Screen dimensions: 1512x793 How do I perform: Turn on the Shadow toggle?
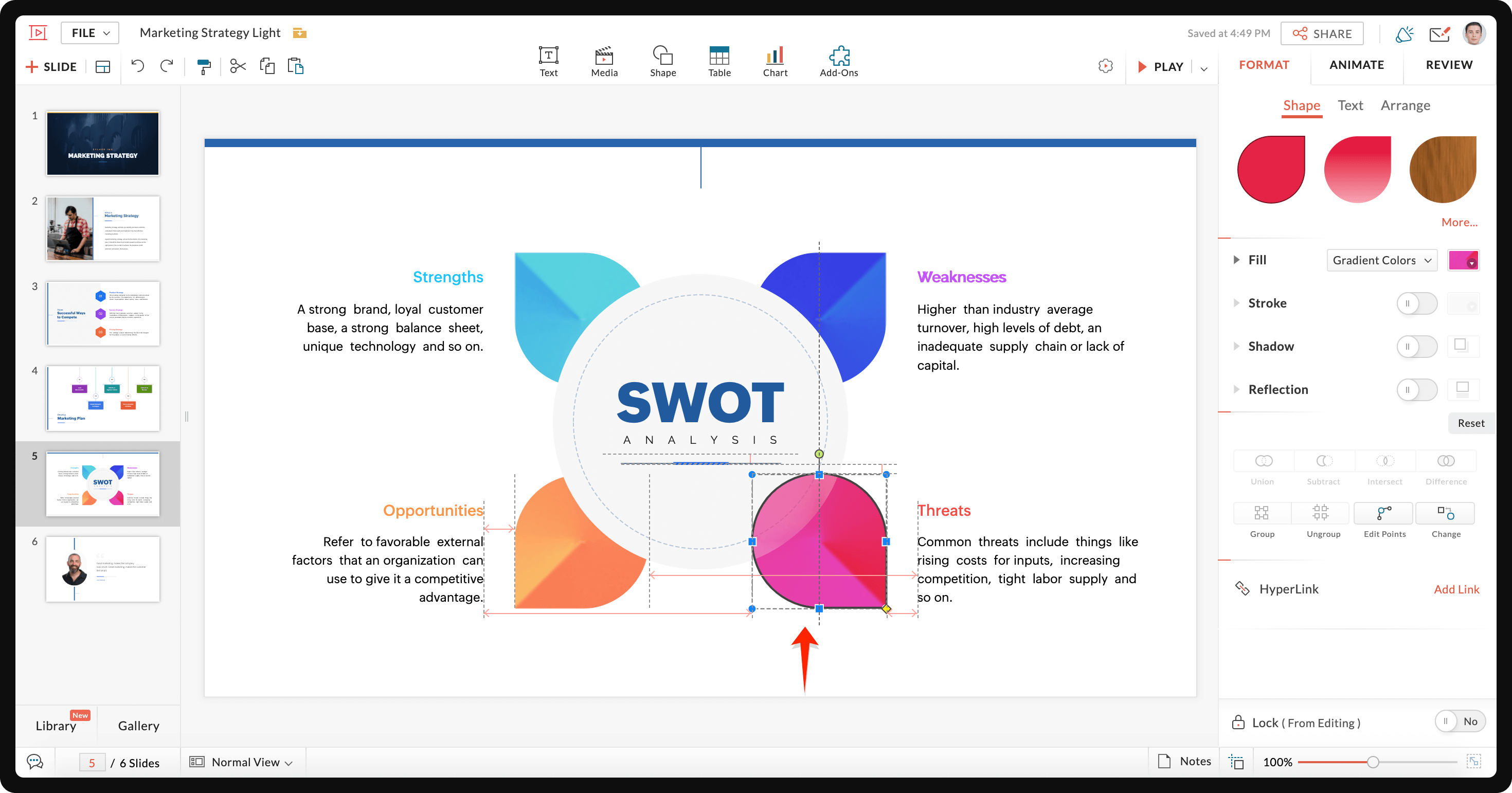[1416, 346]
